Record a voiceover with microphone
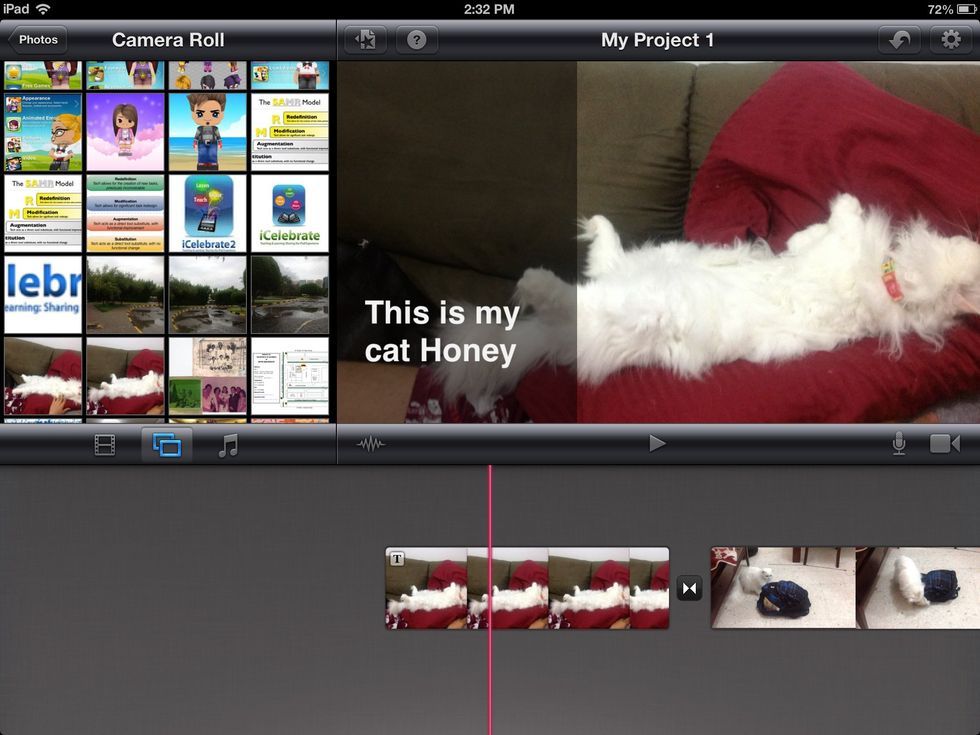The width and height of the screenshot is (980, 735). [898, 444]
